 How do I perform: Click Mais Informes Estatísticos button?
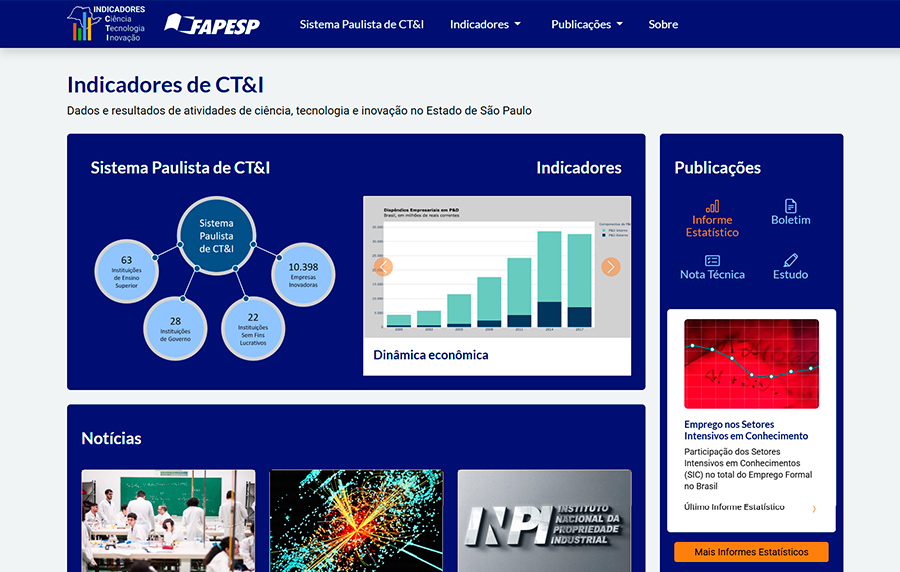751,552
